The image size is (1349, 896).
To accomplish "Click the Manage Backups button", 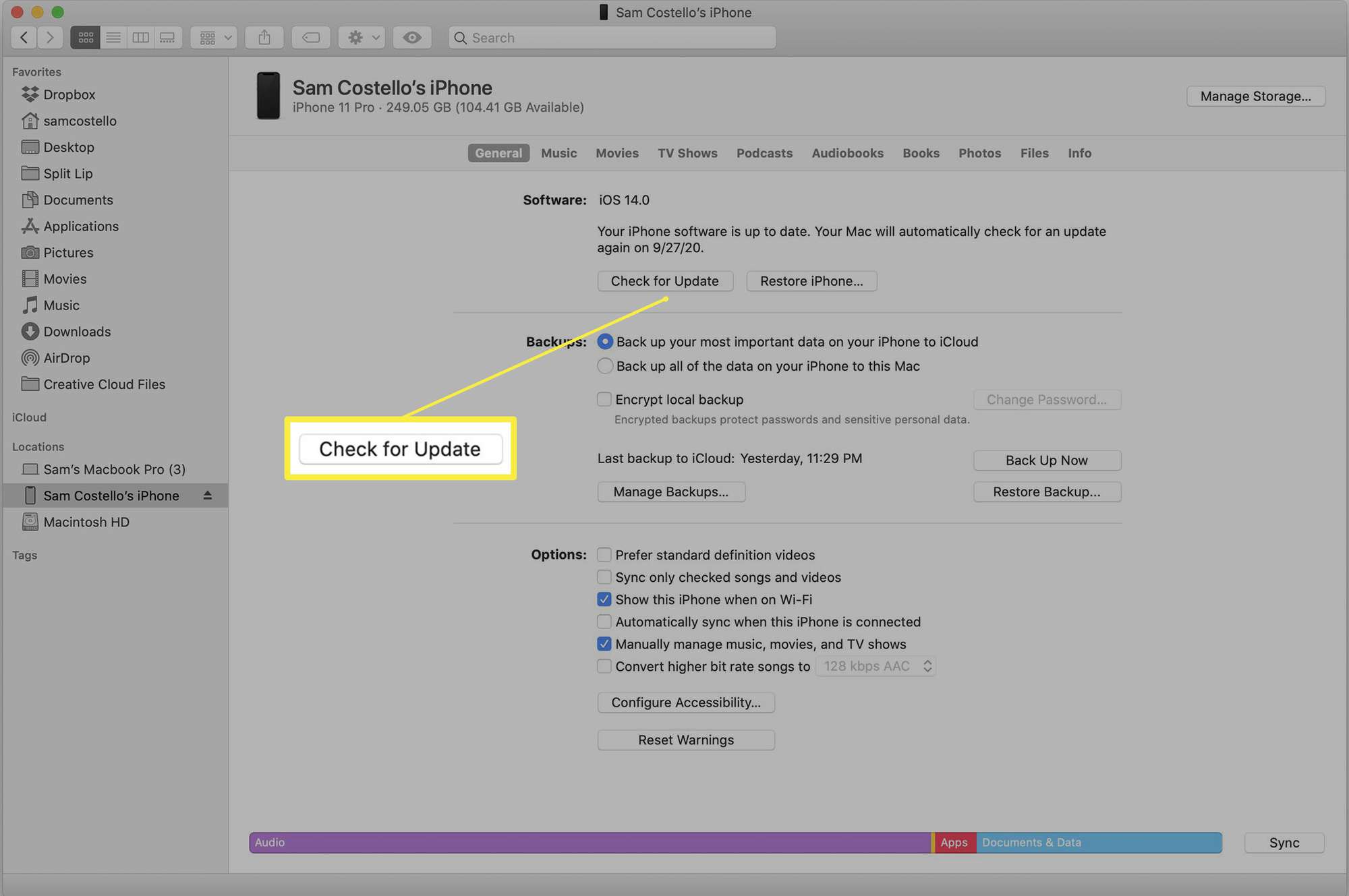I will coord(671,492).
